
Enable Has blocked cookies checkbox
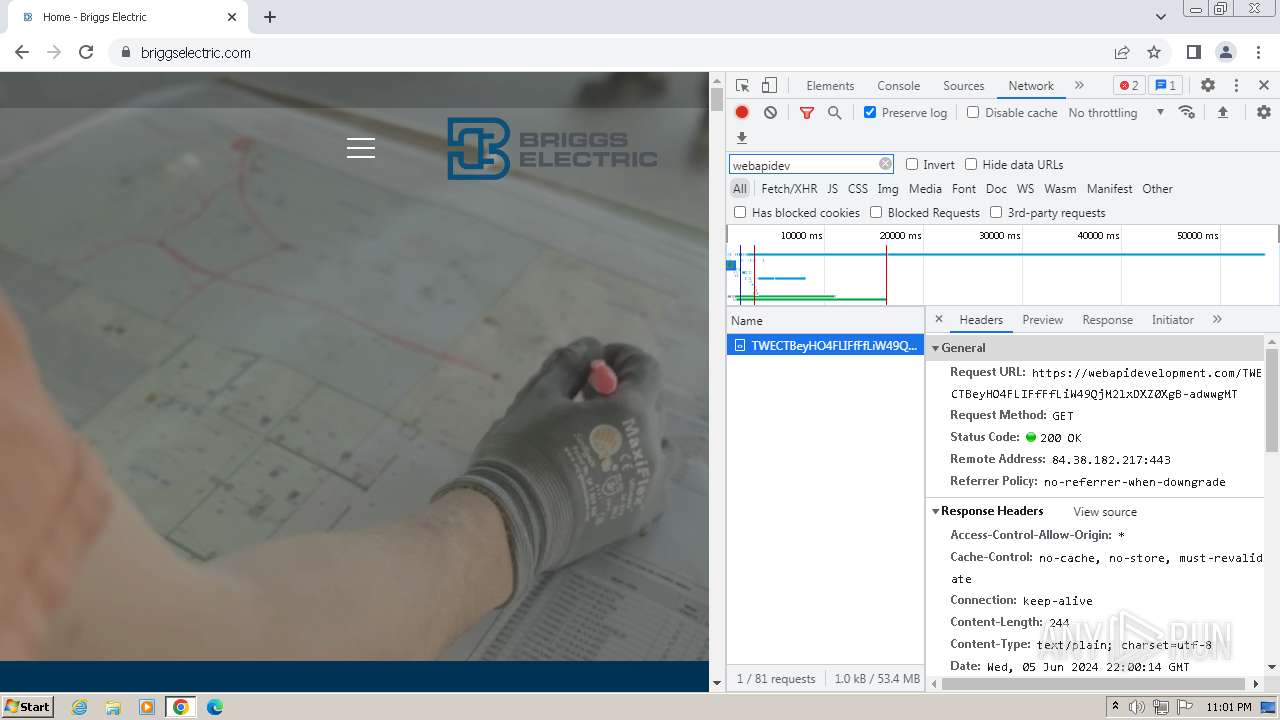click(740, 212)
